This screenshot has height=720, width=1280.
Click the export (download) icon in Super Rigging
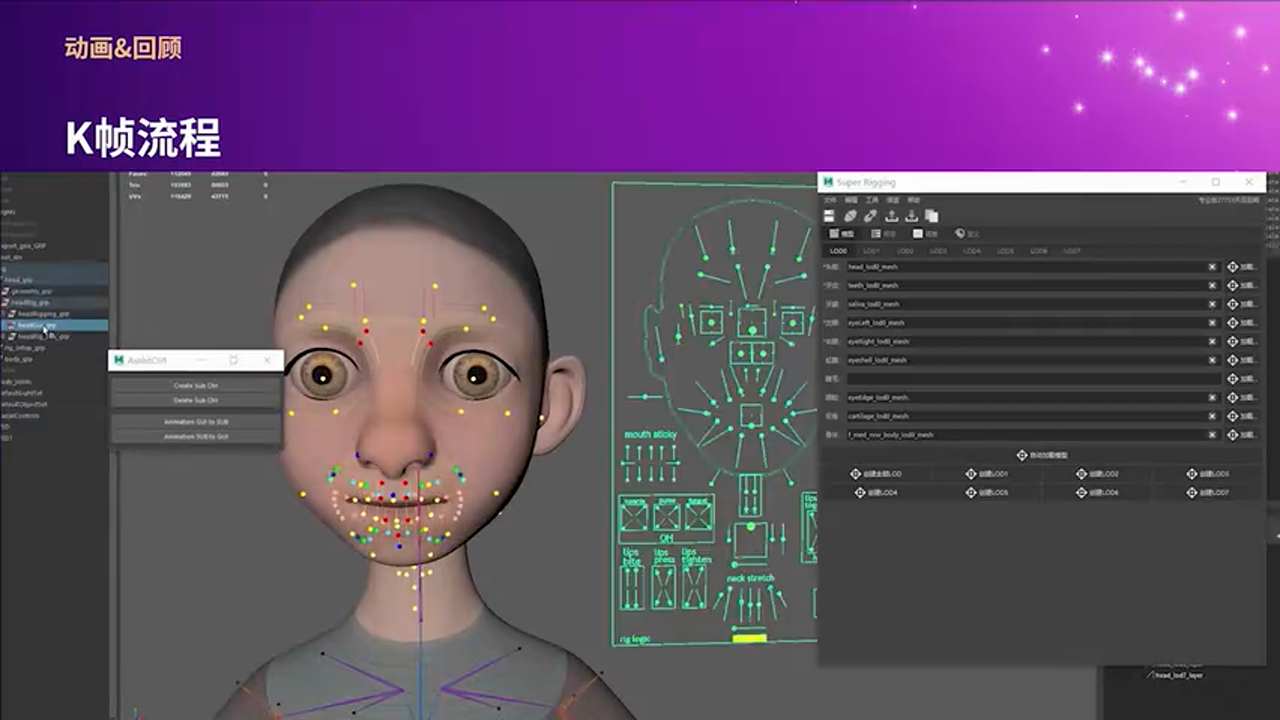912,216
